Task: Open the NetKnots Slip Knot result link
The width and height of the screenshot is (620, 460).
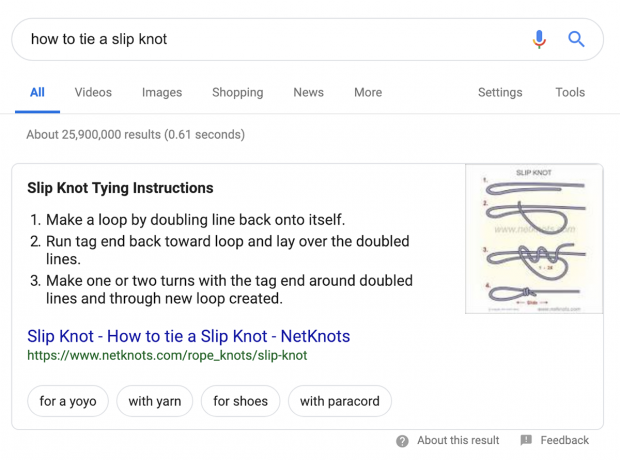Action: (x=188, y=336)
